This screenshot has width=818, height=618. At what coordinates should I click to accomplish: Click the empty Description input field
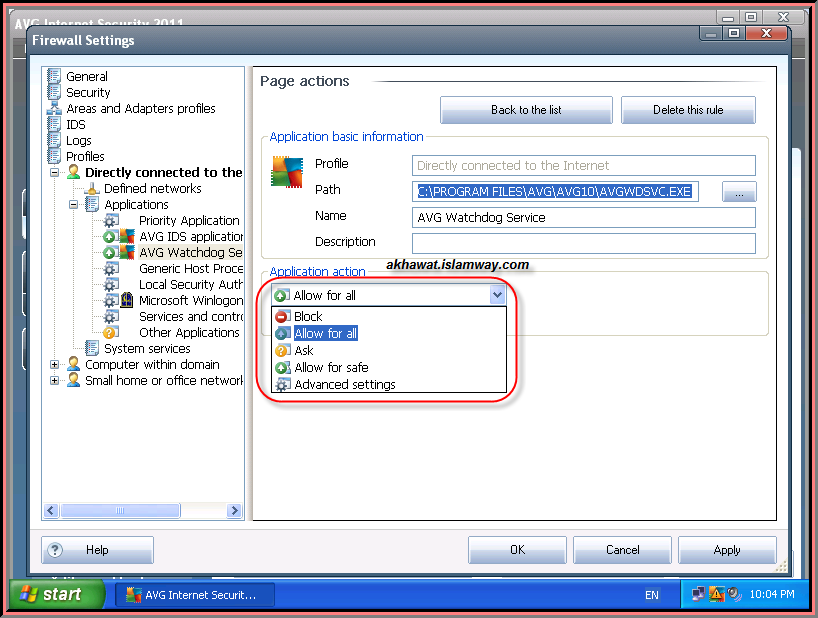584,244
